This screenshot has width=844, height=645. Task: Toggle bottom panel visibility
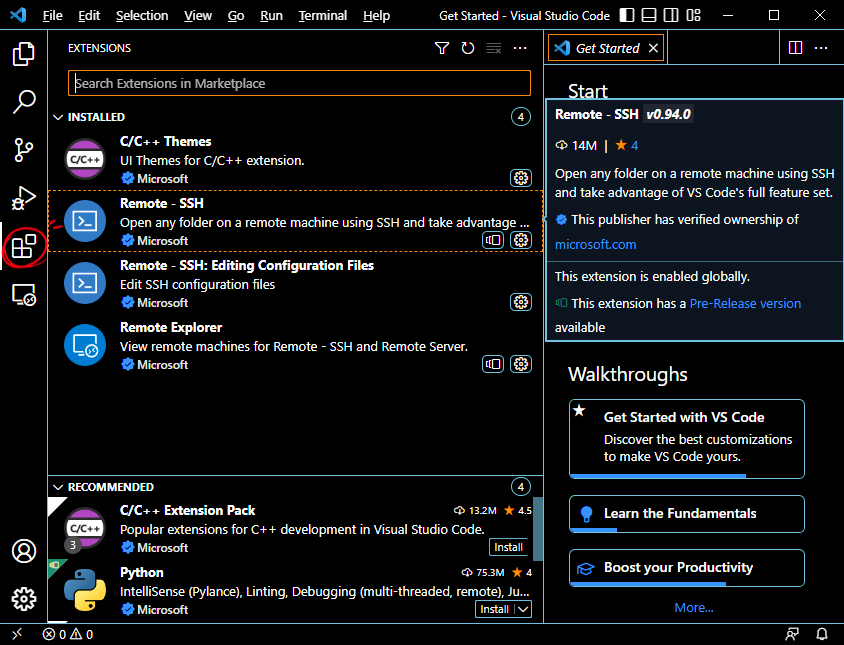point(649,15)
